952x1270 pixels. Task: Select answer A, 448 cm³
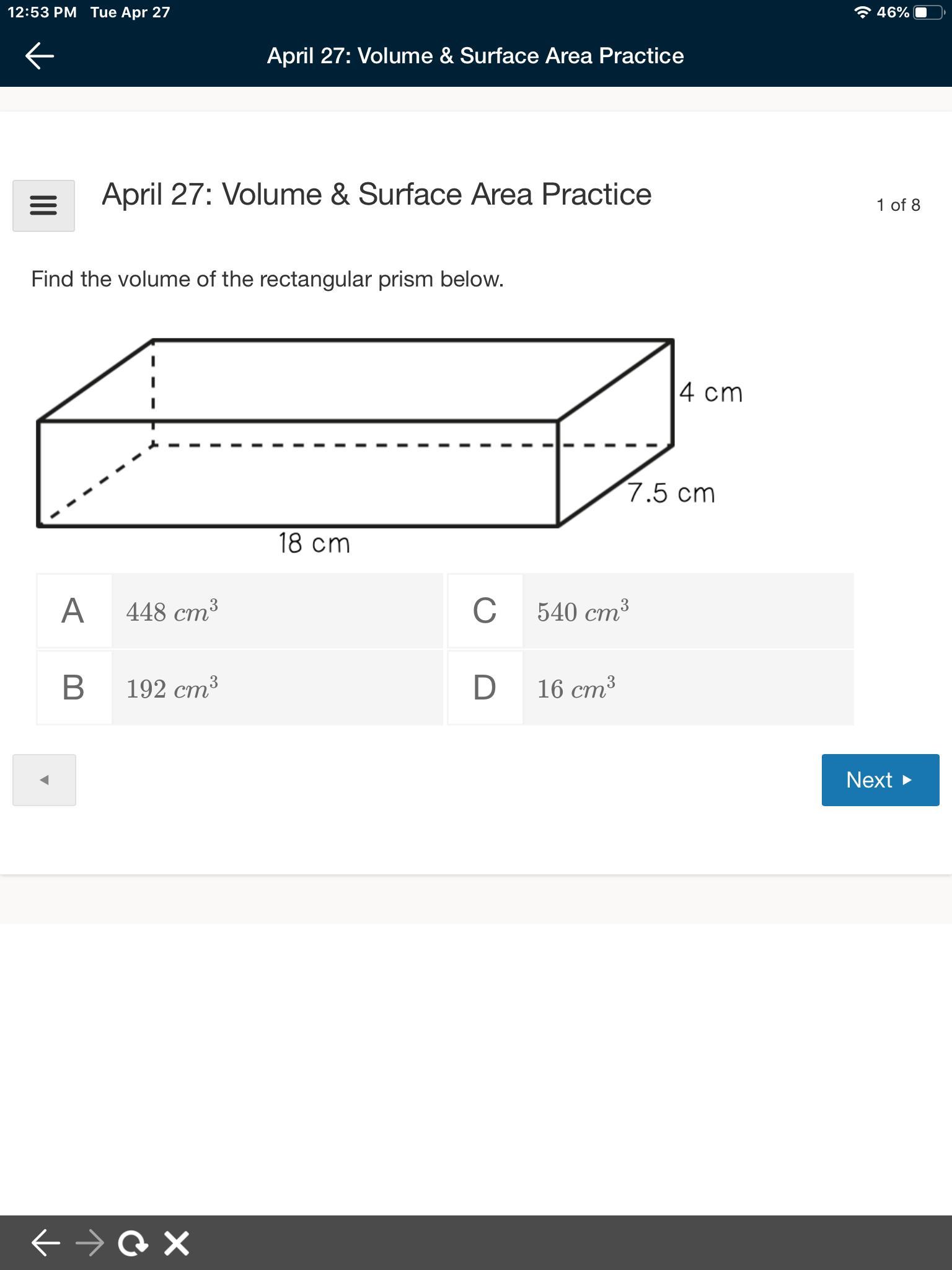tap(240, 611)
